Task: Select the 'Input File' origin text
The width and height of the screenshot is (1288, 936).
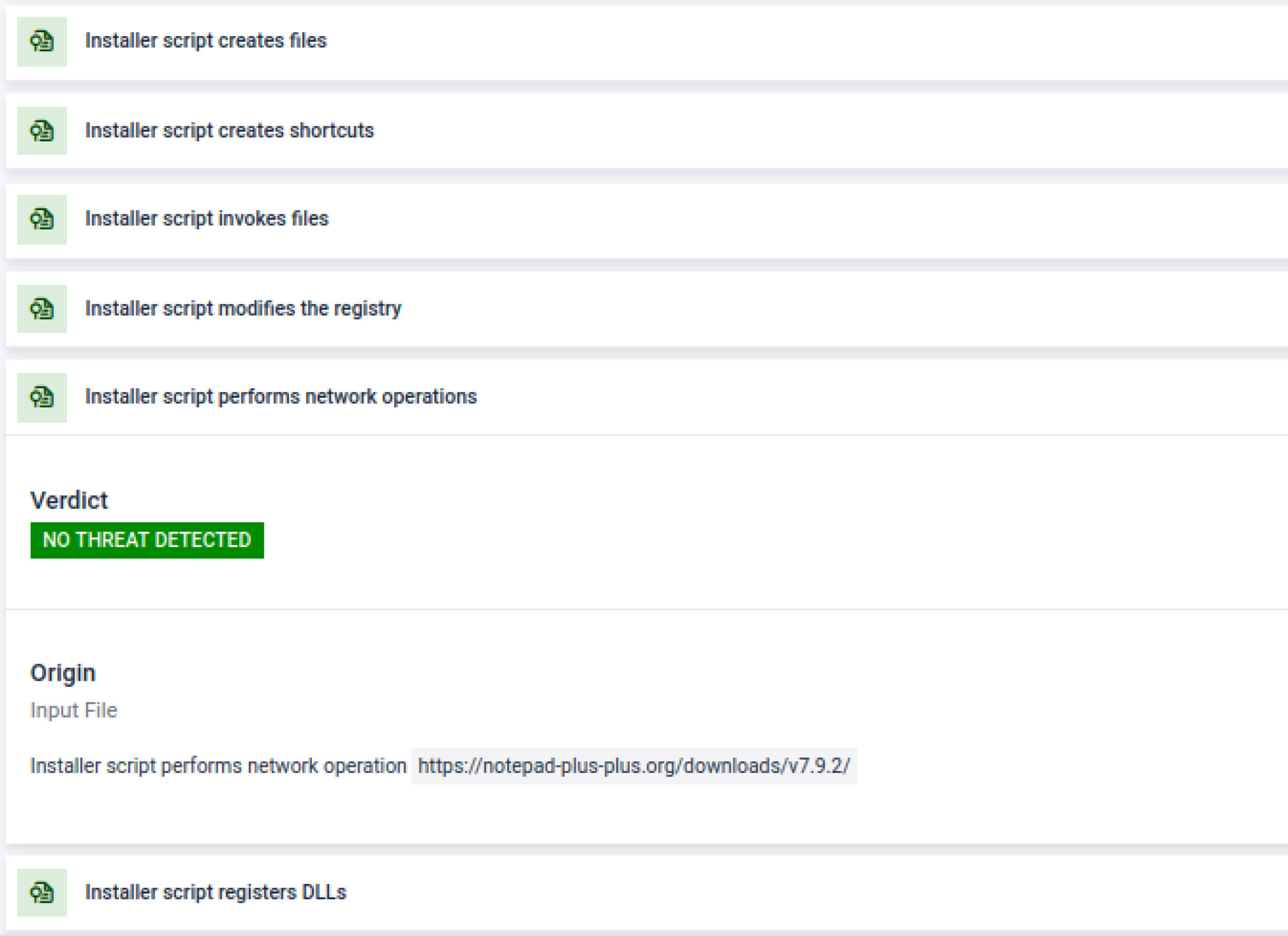Action: 73,710
